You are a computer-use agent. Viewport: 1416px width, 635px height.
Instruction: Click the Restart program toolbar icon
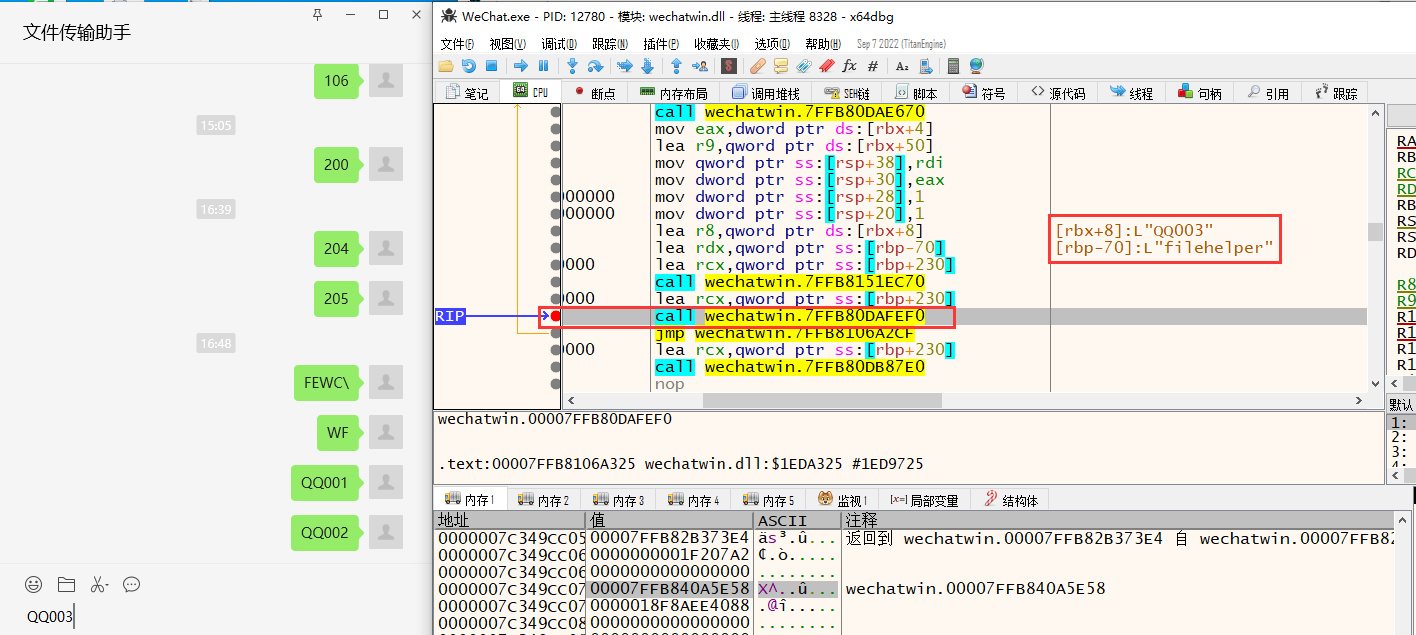[x=468, y=66]
